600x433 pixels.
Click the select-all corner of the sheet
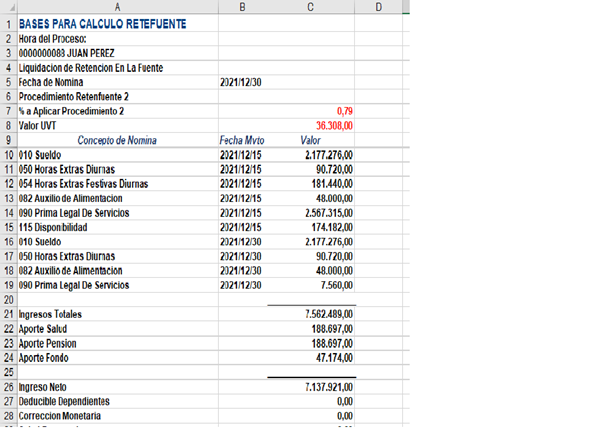click(8, 7)
